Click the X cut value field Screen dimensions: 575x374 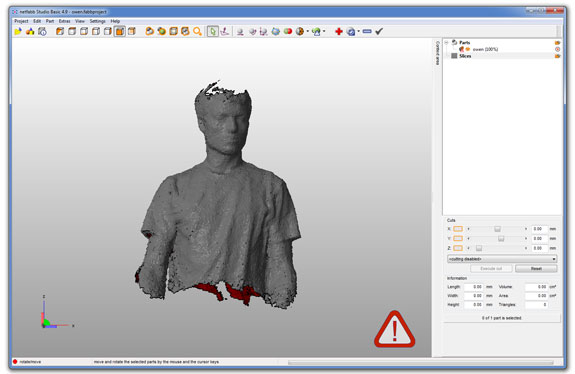point(539,229)
